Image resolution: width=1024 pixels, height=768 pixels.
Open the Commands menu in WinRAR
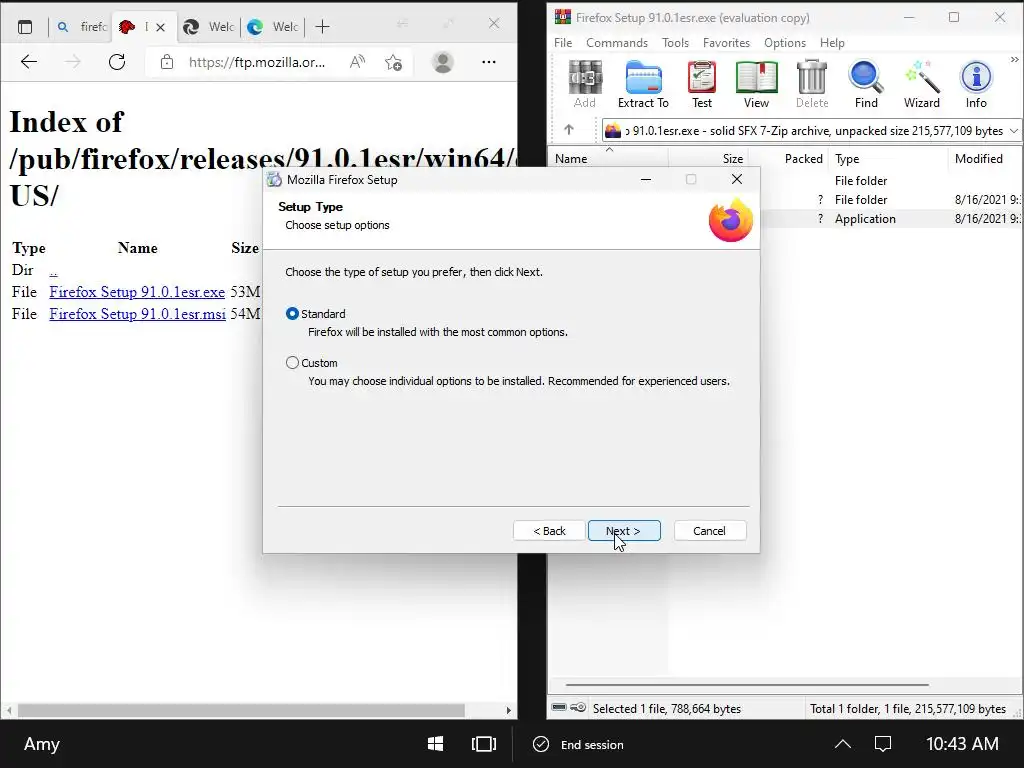pyautogui.click(x=616, y=42)
